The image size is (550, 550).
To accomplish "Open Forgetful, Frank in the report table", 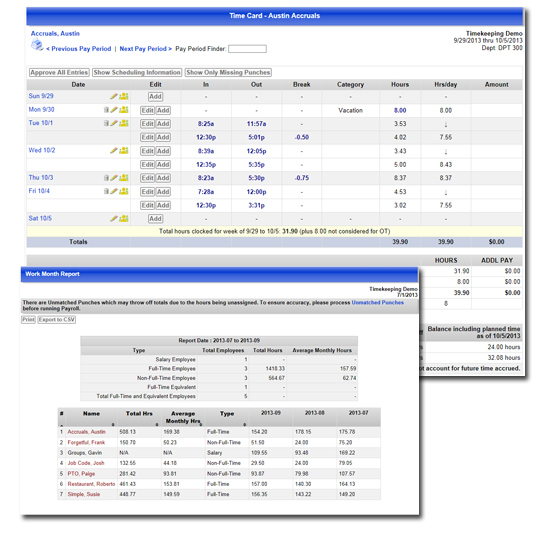I will tap(86, 443).
